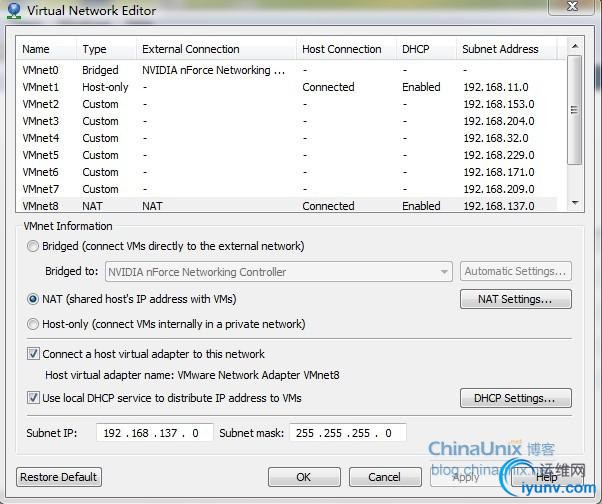Click the network list scrollbar thumb
The image size is (602, 504).
(574, 110)
